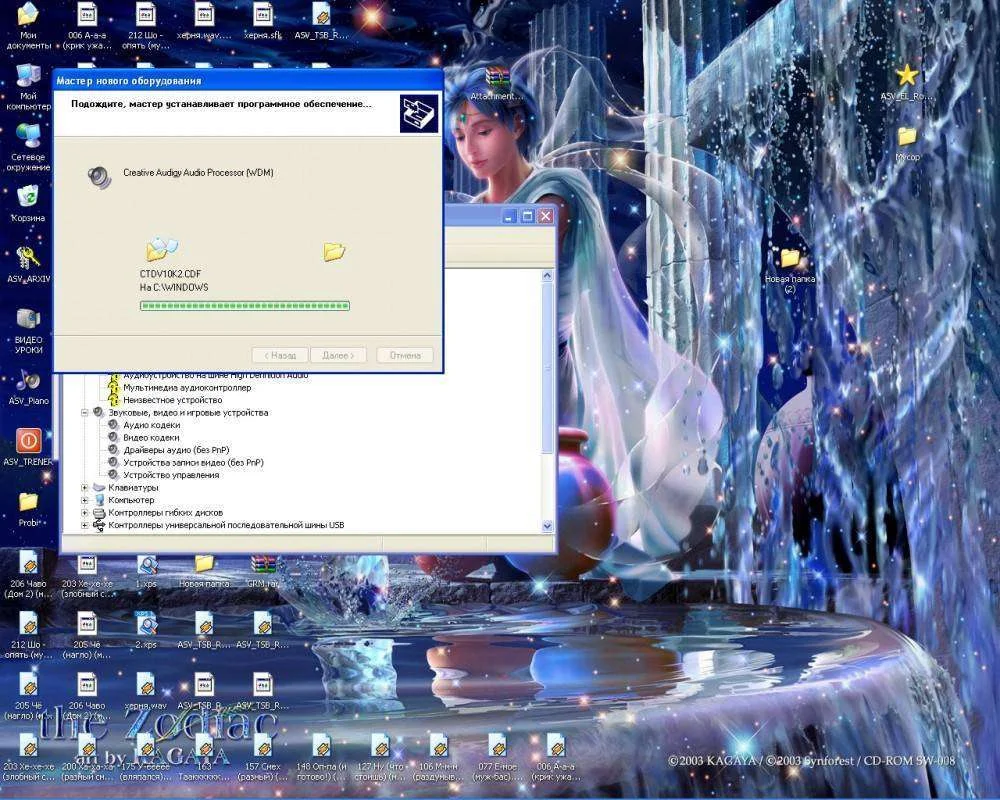Click the source folder copy animation icon

point(161,249)
